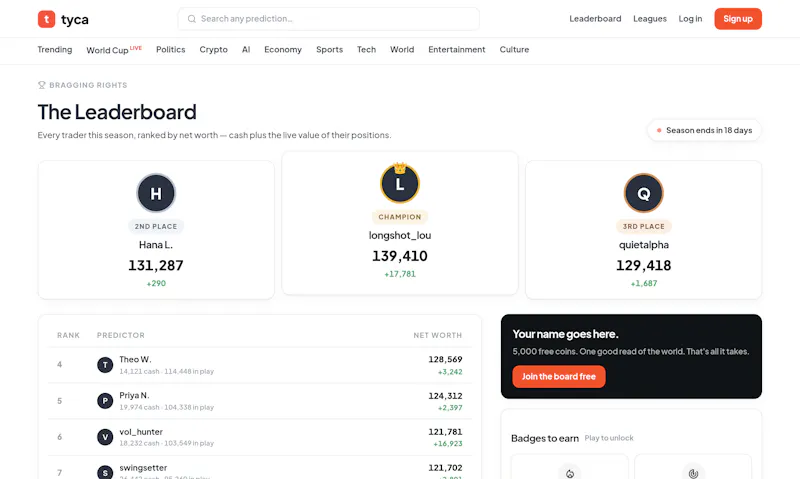Switch to the Sports category
The width and height of the screenshot is (800, 479).
tap(329, 49)
